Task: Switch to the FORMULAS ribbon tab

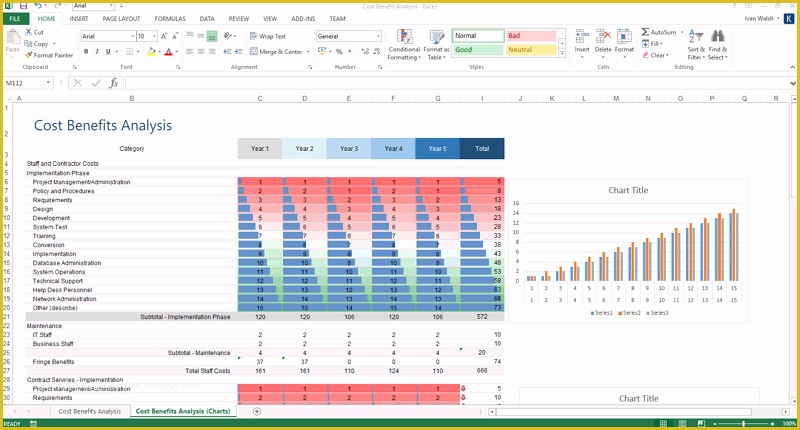Action: pos(170,18)
